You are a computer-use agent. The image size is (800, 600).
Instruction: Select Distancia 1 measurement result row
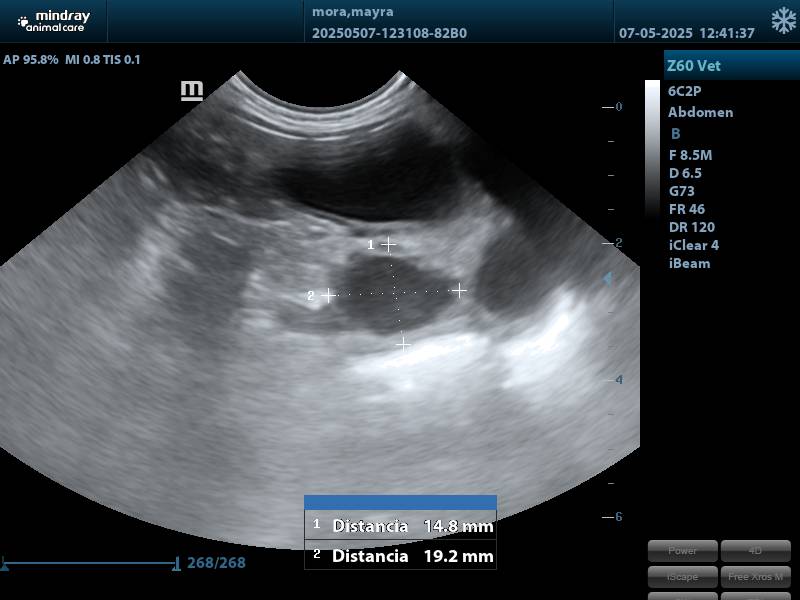(x=400, y=526)
